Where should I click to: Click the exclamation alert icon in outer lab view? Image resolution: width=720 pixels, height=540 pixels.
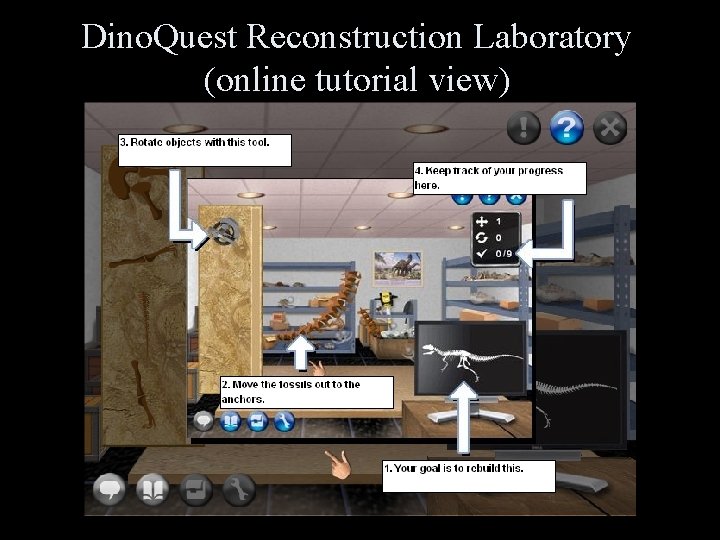(524, 127)
